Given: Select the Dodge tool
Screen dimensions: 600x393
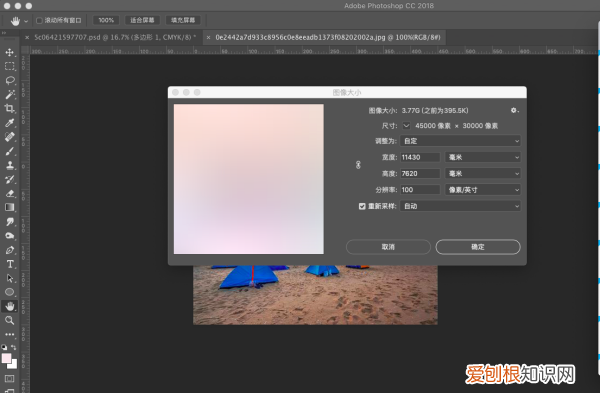Looking at the screenshot, I should pyautogui.click(x=10, y=236).
